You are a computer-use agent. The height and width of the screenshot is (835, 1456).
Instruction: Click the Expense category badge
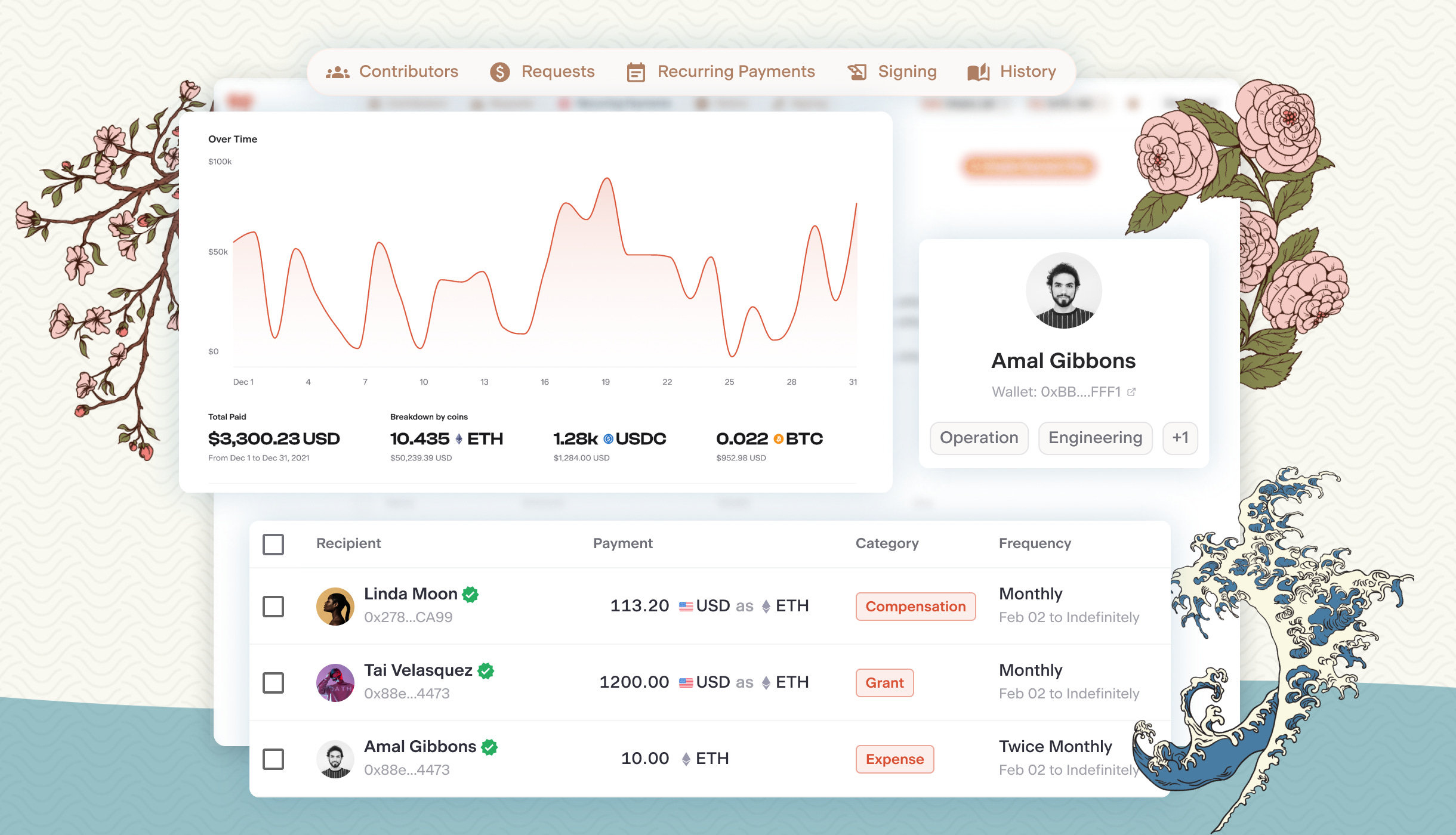tap(894, 759)
